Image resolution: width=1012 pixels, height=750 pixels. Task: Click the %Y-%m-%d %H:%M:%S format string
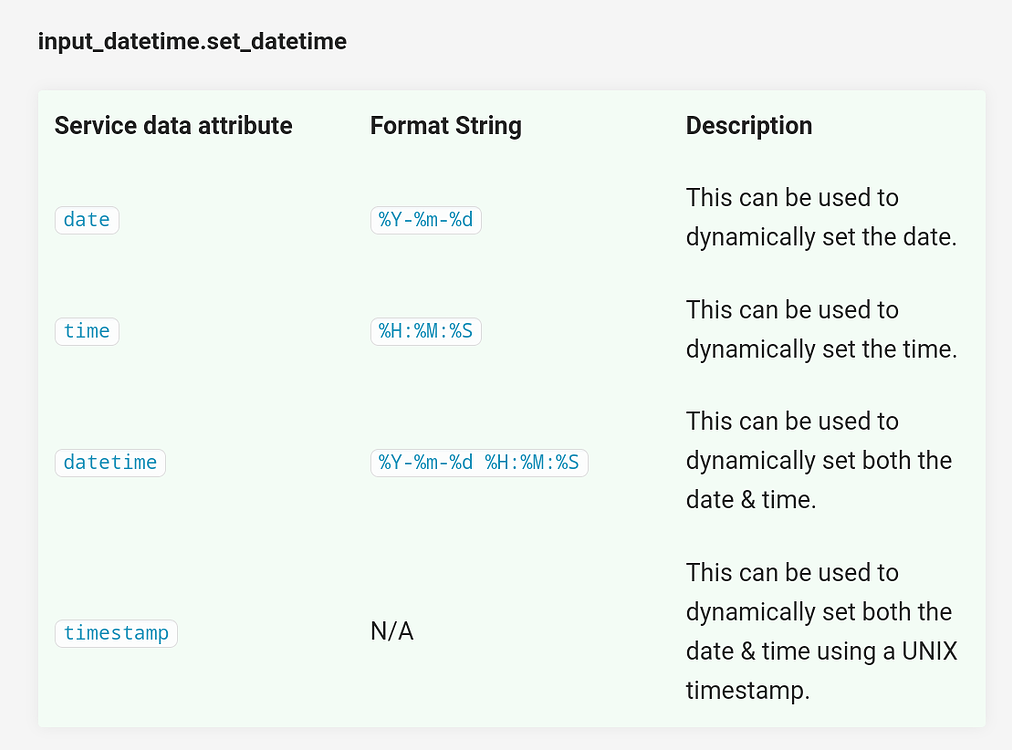coord(479,463)
